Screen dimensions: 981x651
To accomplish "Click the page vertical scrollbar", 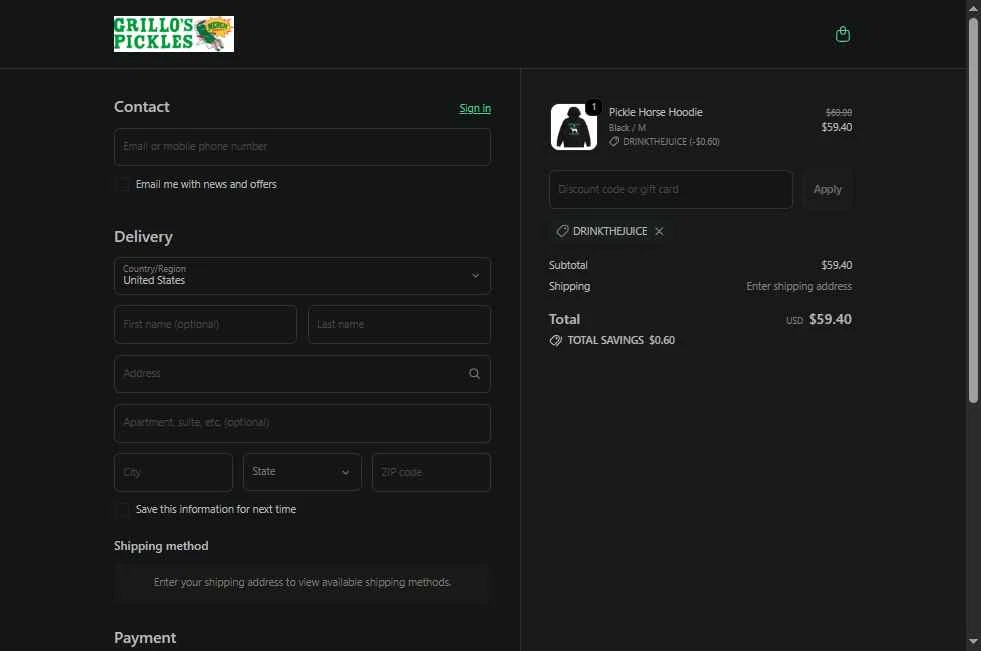I will [x=973, y=210].
